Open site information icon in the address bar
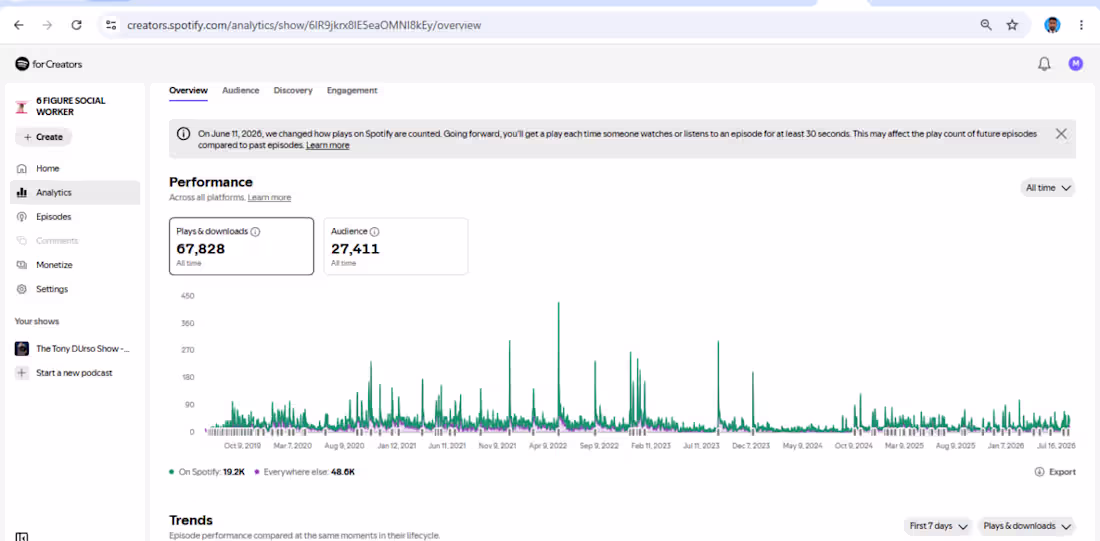 [111, 25]
